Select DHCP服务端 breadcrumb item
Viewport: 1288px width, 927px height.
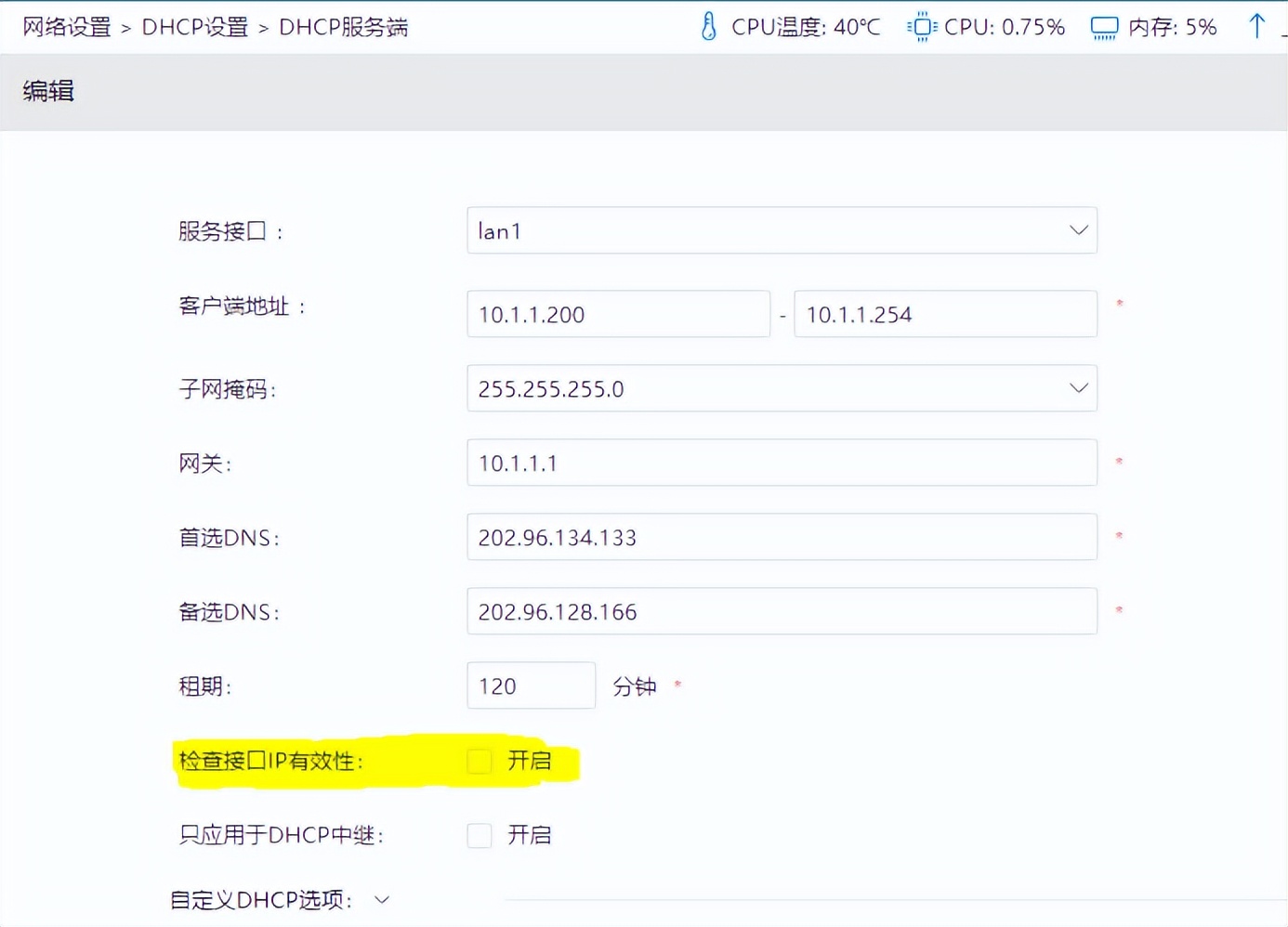pos(342,27)
